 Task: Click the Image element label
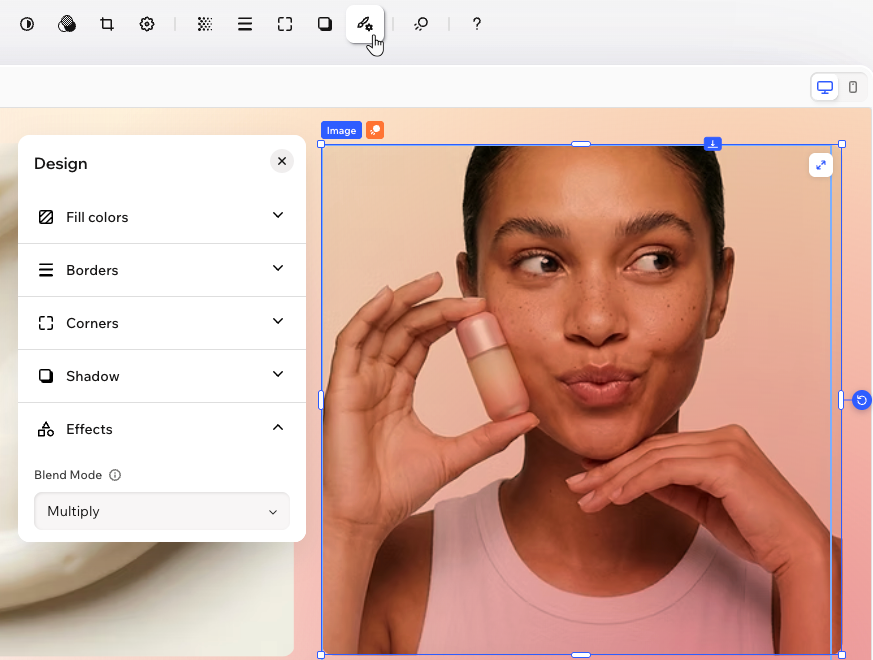[341, 130]
